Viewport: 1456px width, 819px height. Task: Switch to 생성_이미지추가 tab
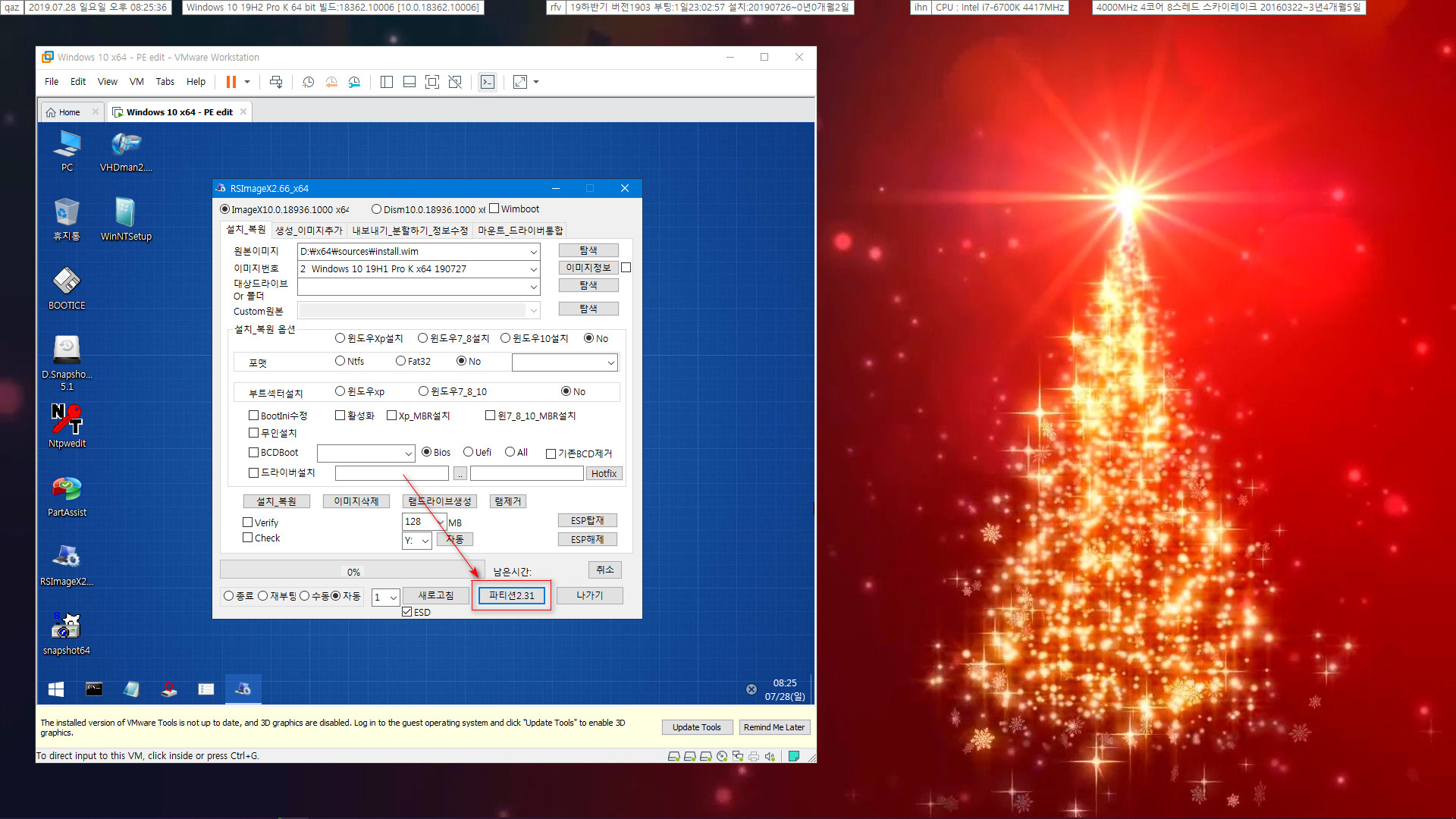coord(309,231)
